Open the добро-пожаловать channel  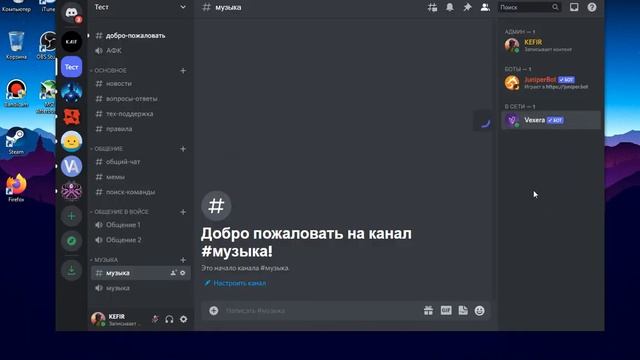point(140,36)
